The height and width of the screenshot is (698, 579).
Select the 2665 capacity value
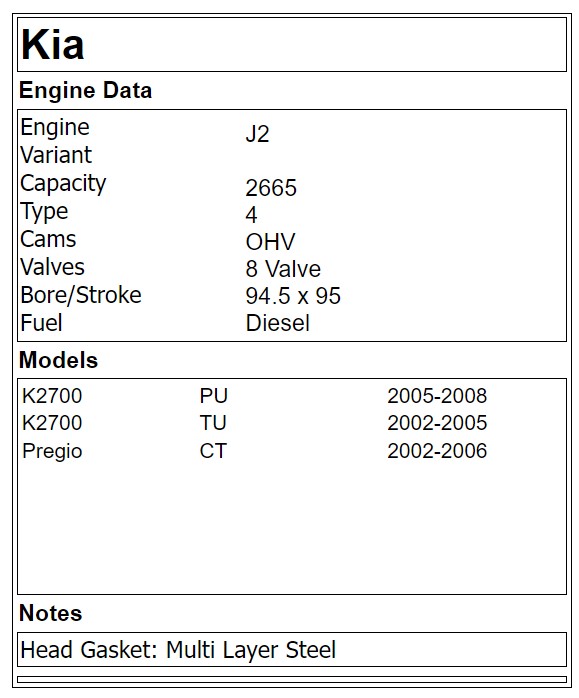(271, 188)
